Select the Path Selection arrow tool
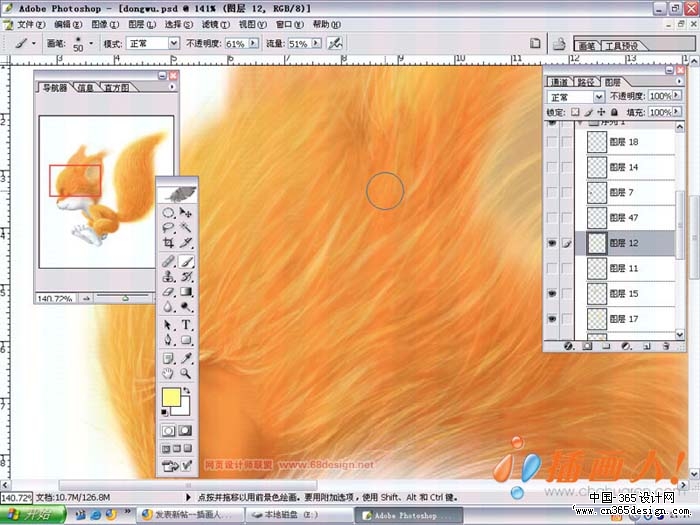The image size is (700, 525). coord(168,325)
